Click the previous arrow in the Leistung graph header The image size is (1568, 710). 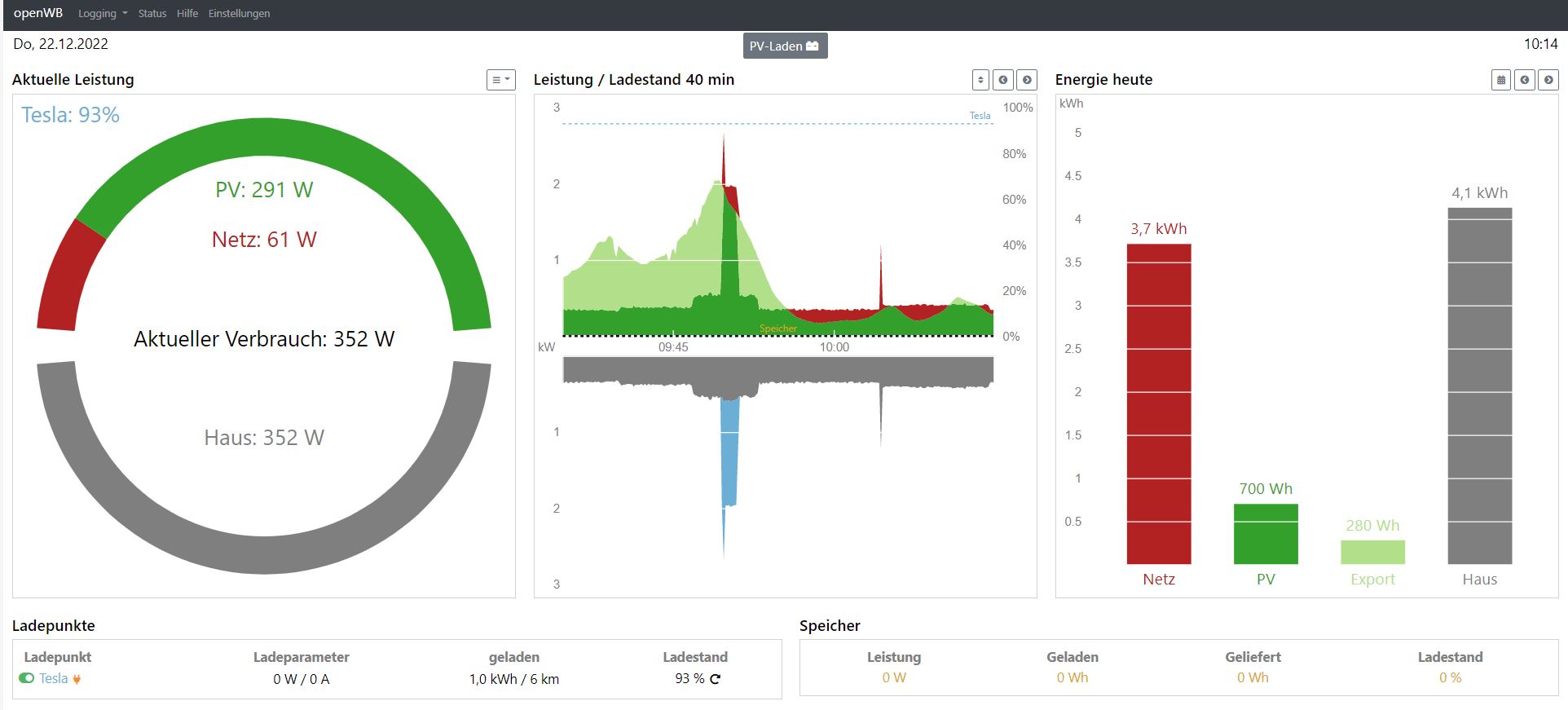(1003, 80)
